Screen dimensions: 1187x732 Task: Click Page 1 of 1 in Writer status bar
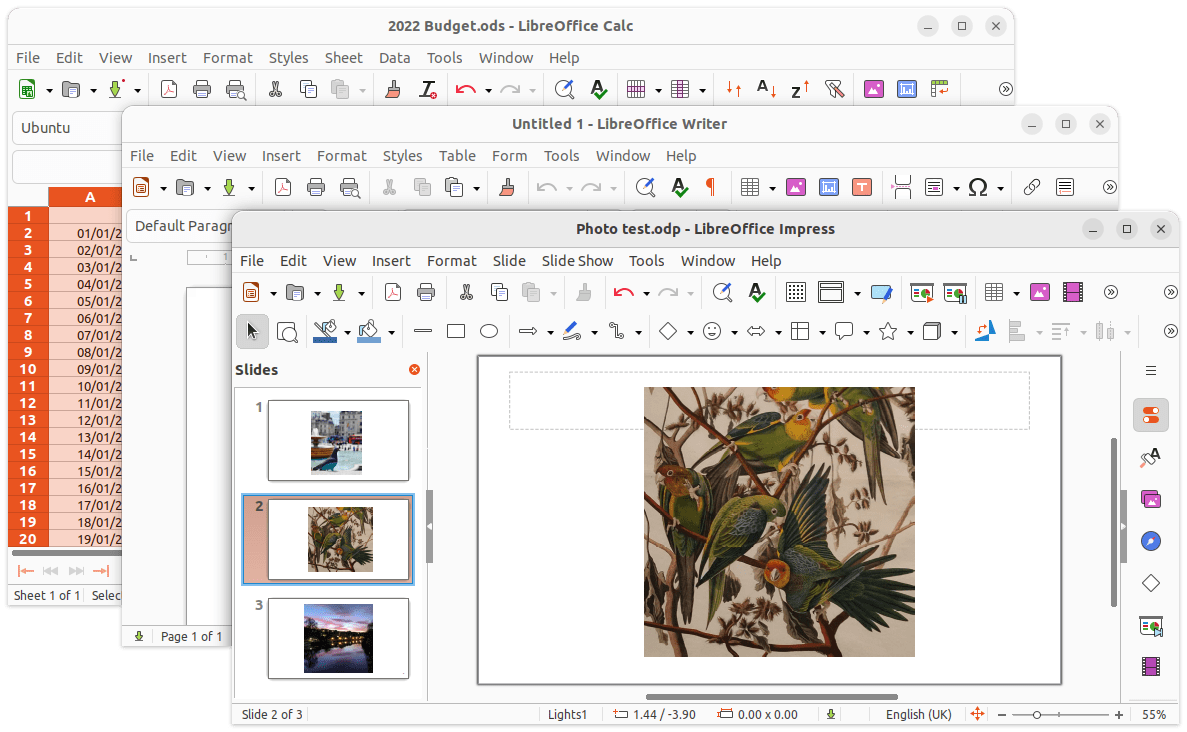[x=192, y=637]
